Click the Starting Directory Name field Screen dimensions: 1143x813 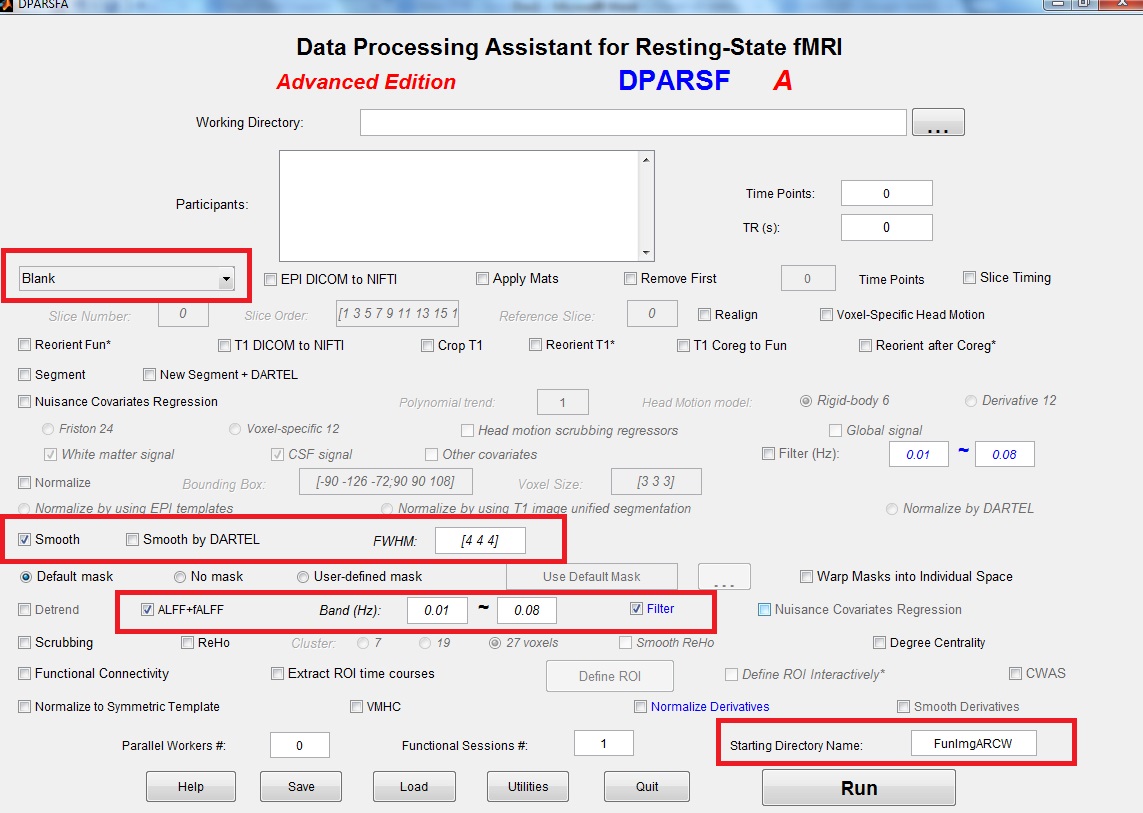[x=973, y=744]
